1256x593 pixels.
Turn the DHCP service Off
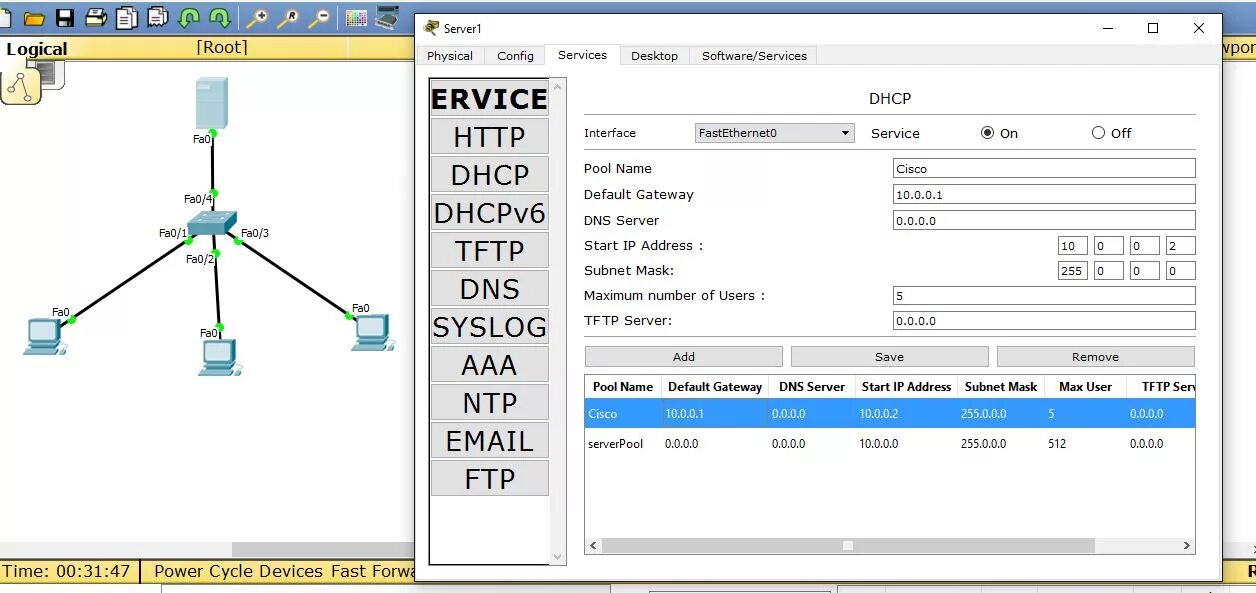1096,132
